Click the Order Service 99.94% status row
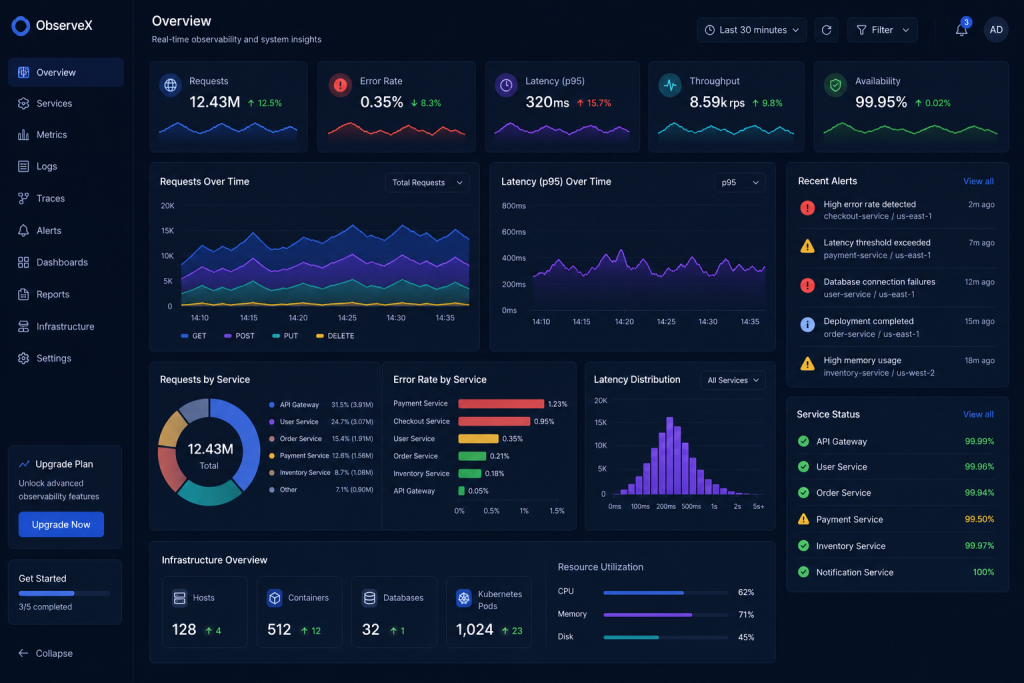The height and width of the screenshot is (683, 1024). point(896,493)
